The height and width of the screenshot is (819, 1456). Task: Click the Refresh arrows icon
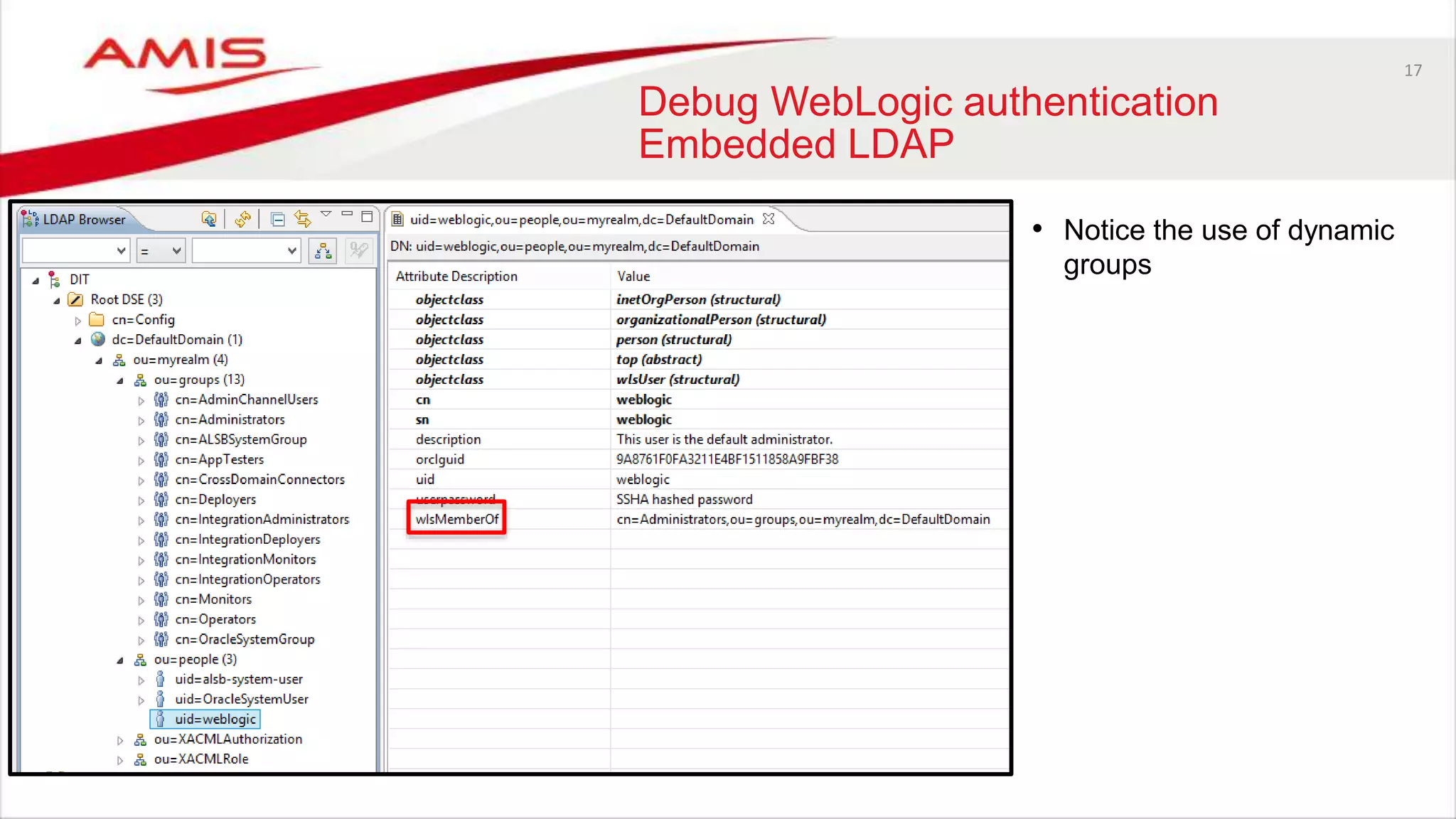coord(243,219)
